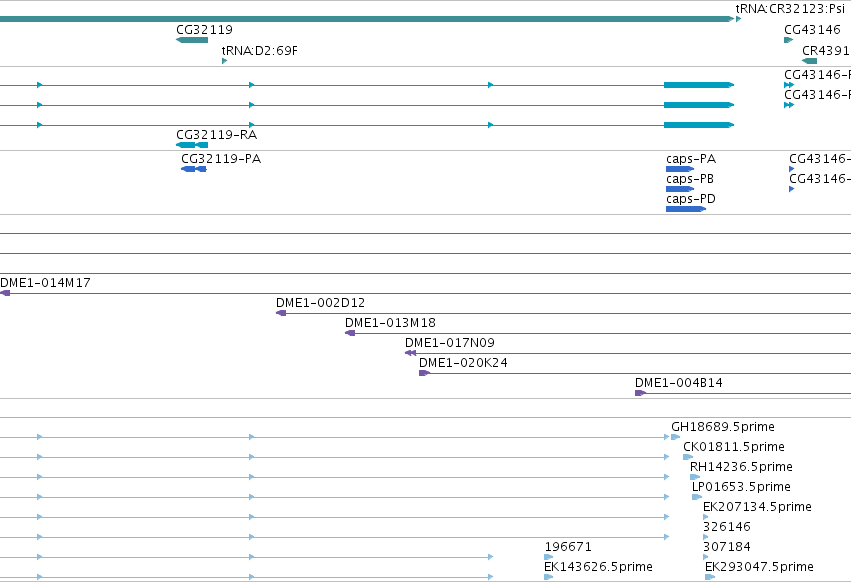Click the caps-PD protein bar
851x582 pixels.
coord(686,209)
